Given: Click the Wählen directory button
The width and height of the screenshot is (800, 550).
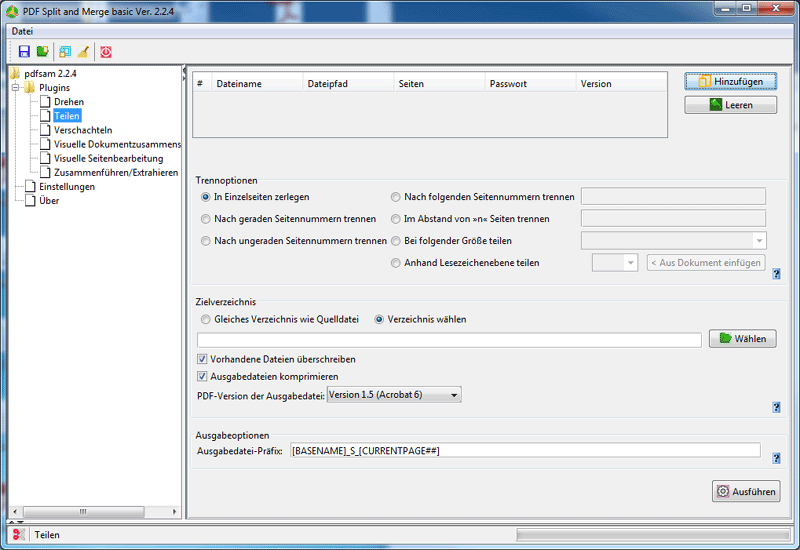Looking at the screenshot, I should (743, 339).
